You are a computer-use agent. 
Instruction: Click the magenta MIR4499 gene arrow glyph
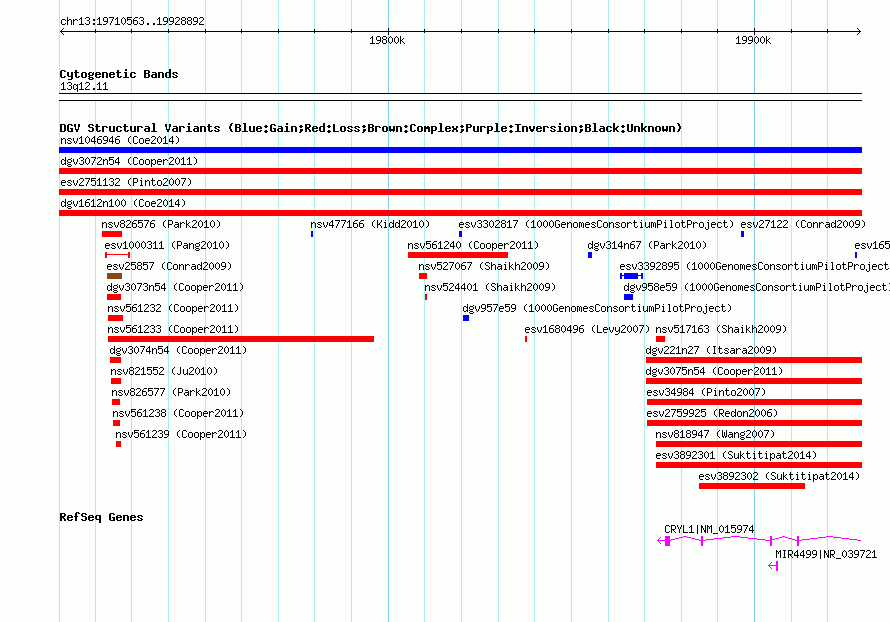point(773,566)
